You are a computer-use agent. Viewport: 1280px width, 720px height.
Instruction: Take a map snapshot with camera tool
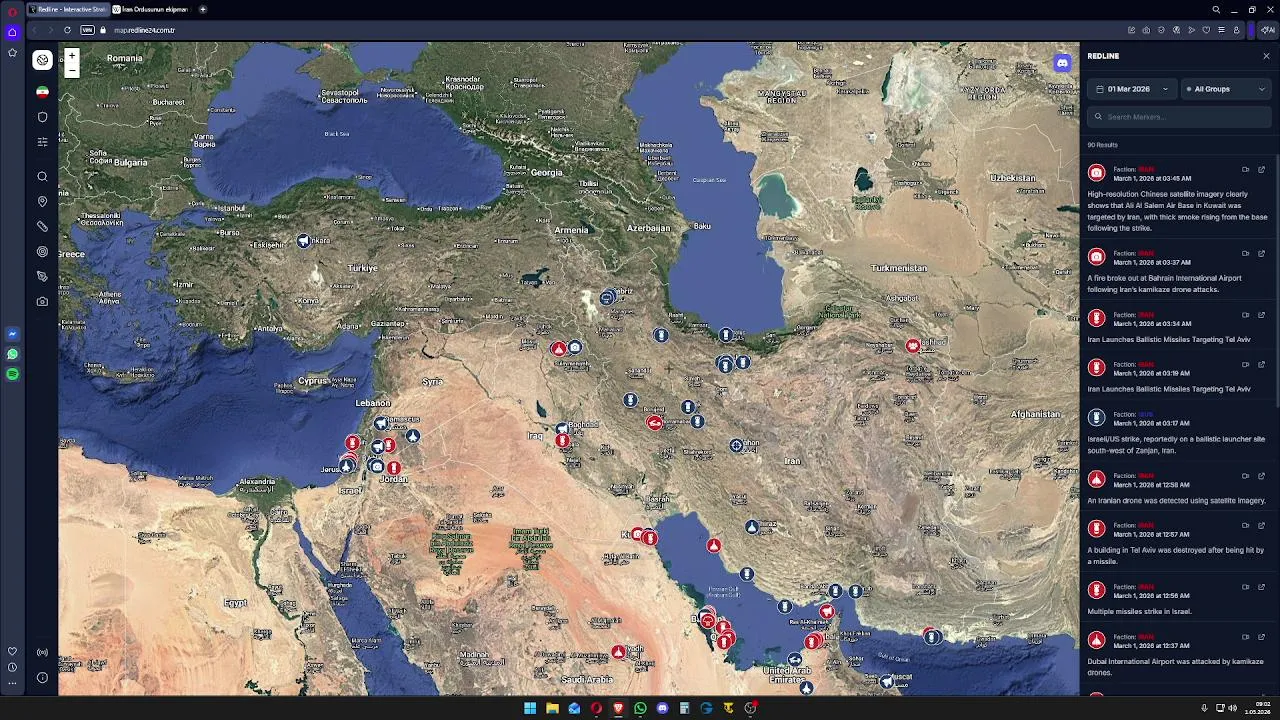tap(42, 301)
